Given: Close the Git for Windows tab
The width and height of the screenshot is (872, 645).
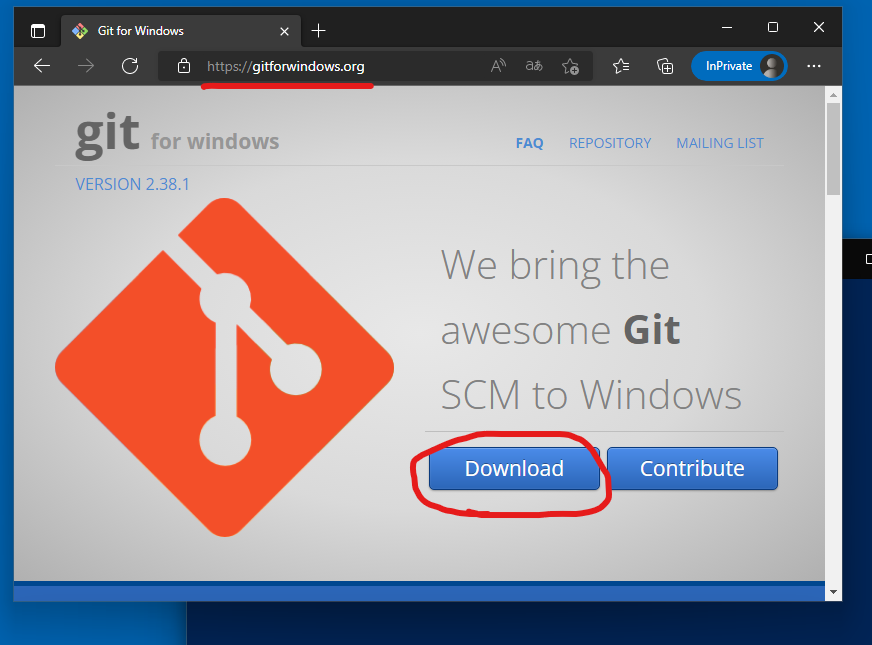Looking at the screenshot, I should [x=284, y=30].
